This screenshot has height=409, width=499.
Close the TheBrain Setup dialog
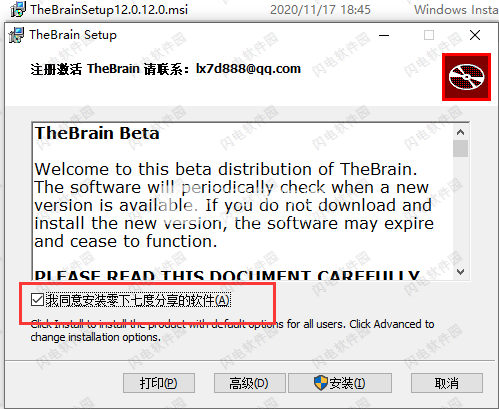475,35
